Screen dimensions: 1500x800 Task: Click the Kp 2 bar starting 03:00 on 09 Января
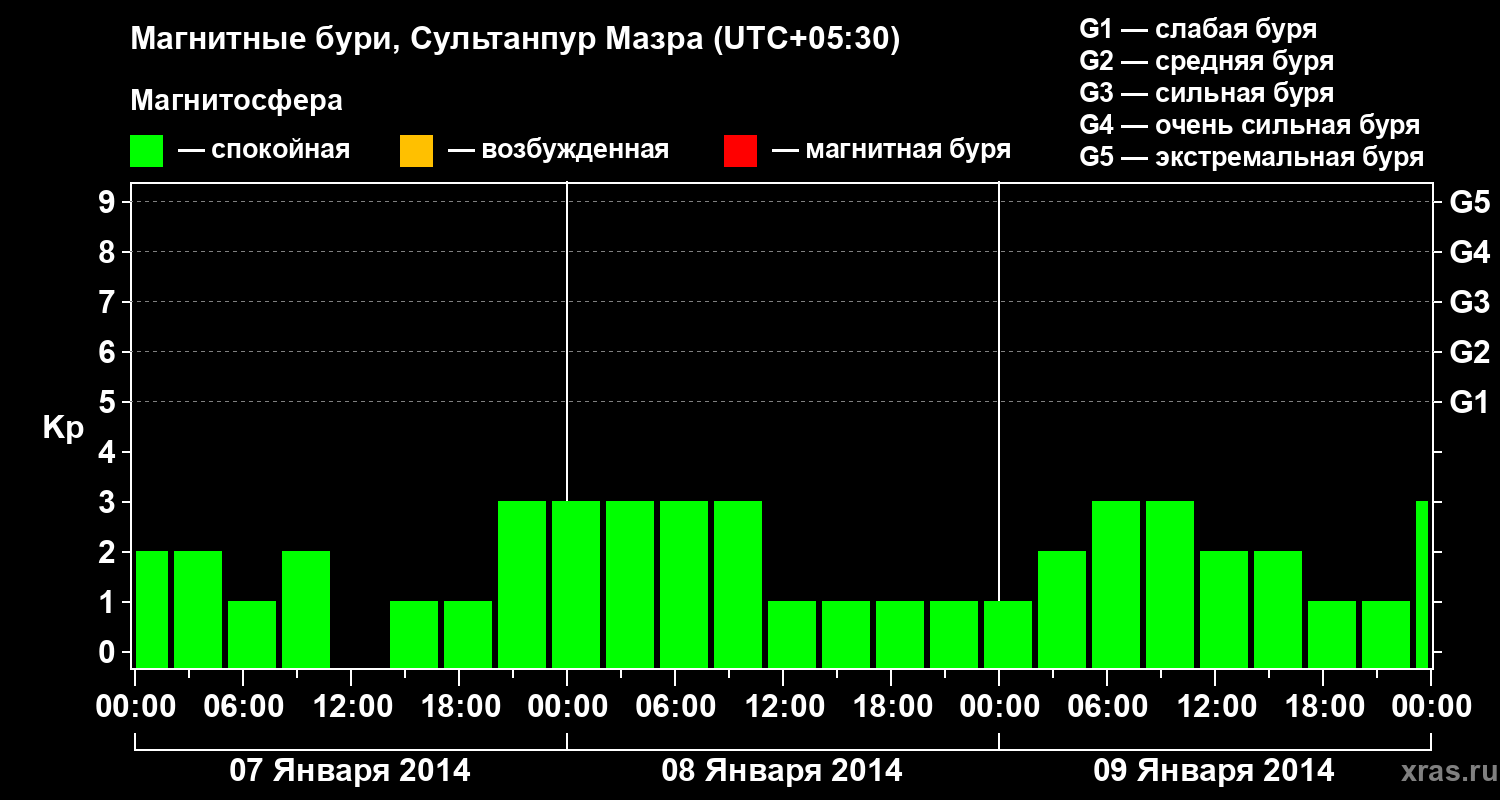pyautogui.click(x=1062, y=609)
